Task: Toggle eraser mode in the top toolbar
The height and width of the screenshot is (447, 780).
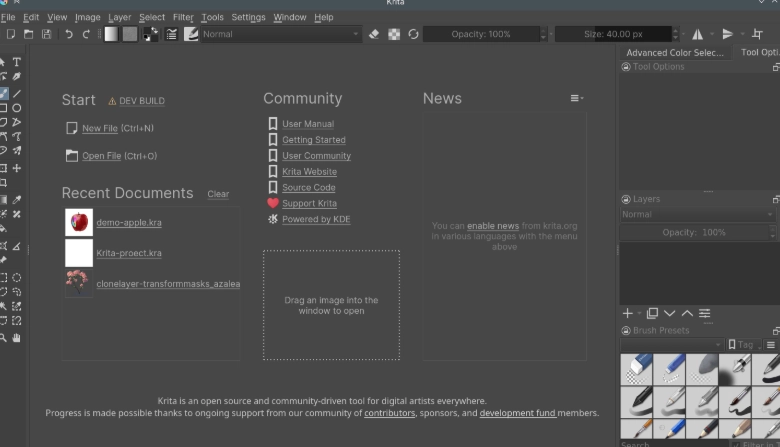Action: [x=374, y=34]
